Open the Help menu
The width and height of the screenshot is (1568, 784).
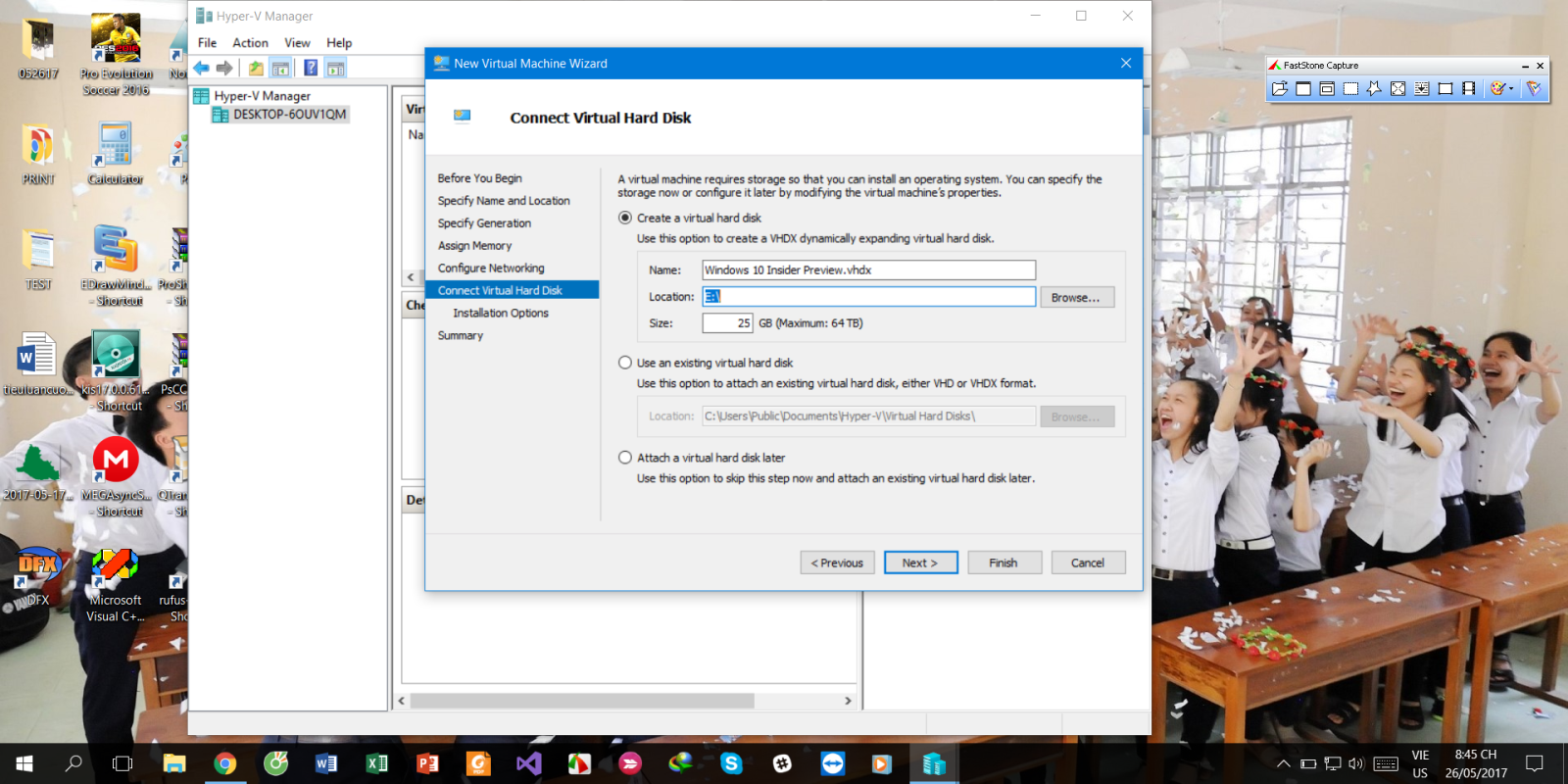click(339, 42)
